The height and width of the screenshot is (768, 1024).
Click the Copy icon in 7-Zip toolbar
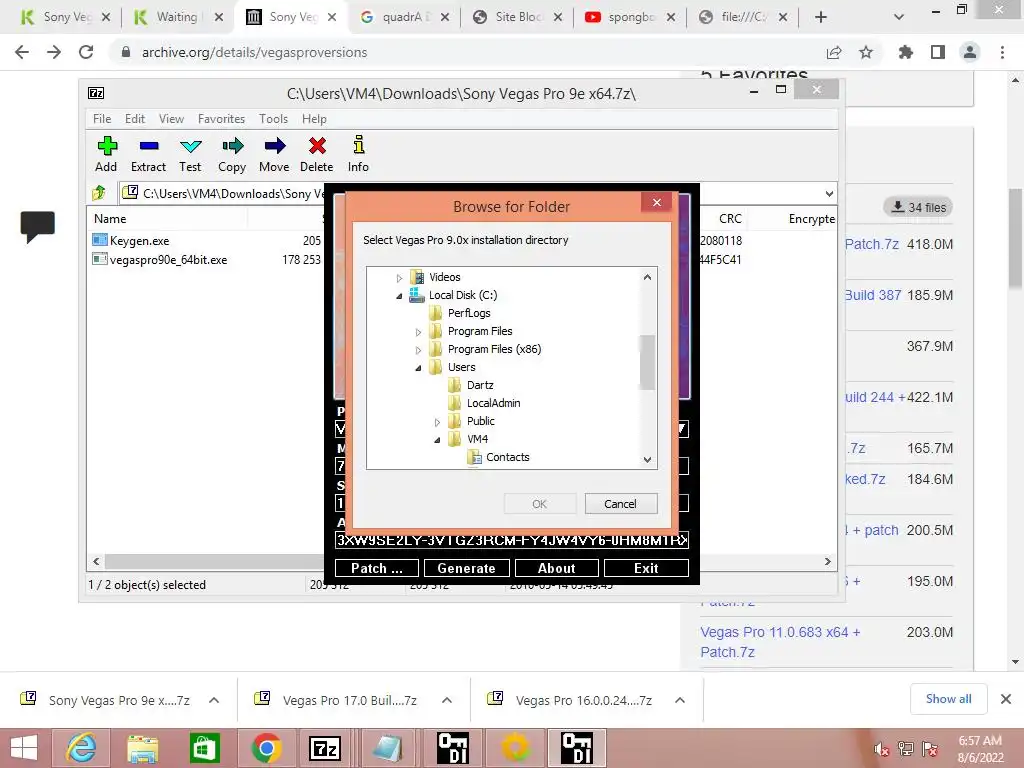pyautogui.click(x=232, y=146)
